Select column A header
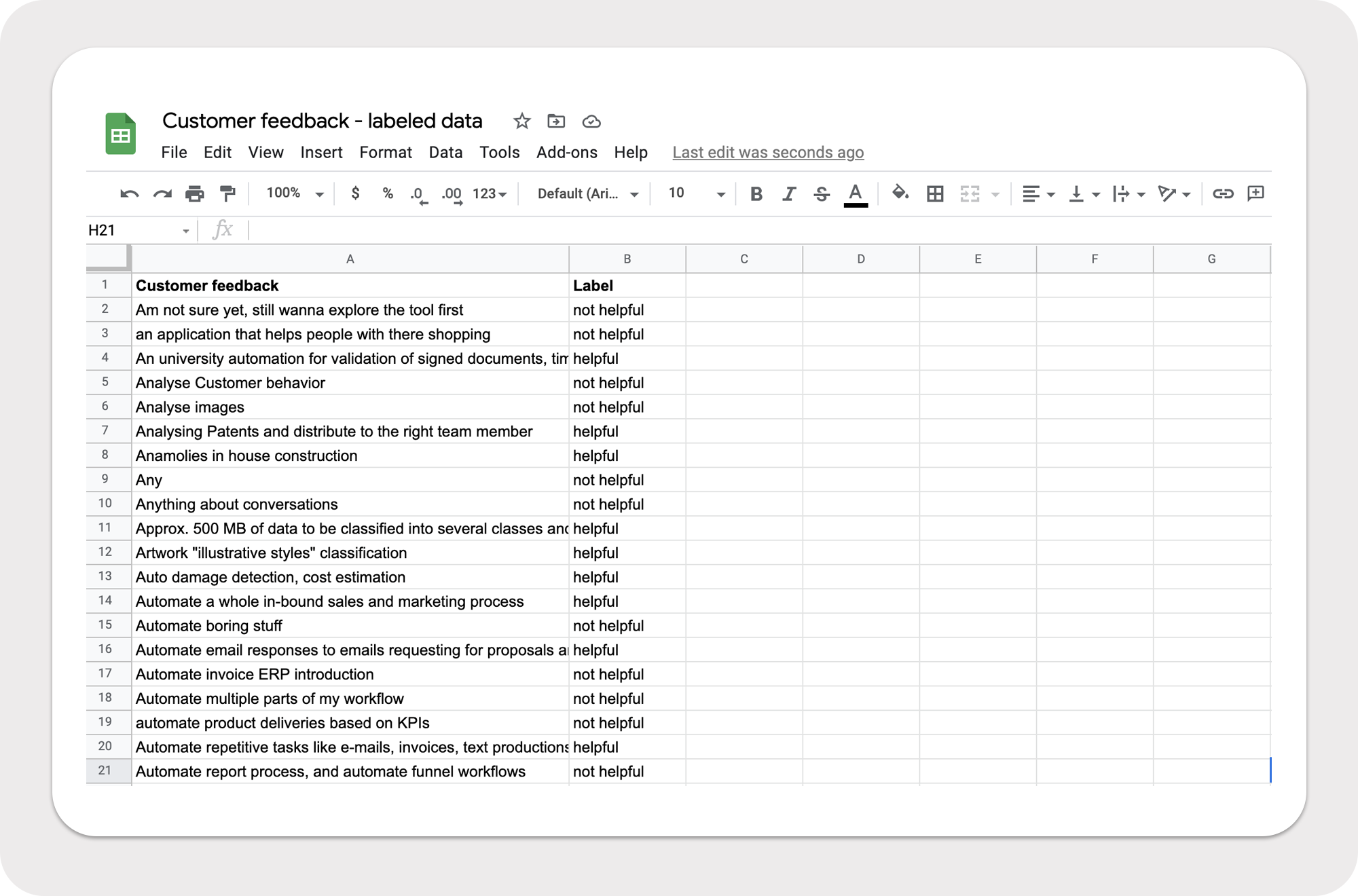Image resolution: width=1358 pixels, height=896 pixels. click(x=350, y=259)
